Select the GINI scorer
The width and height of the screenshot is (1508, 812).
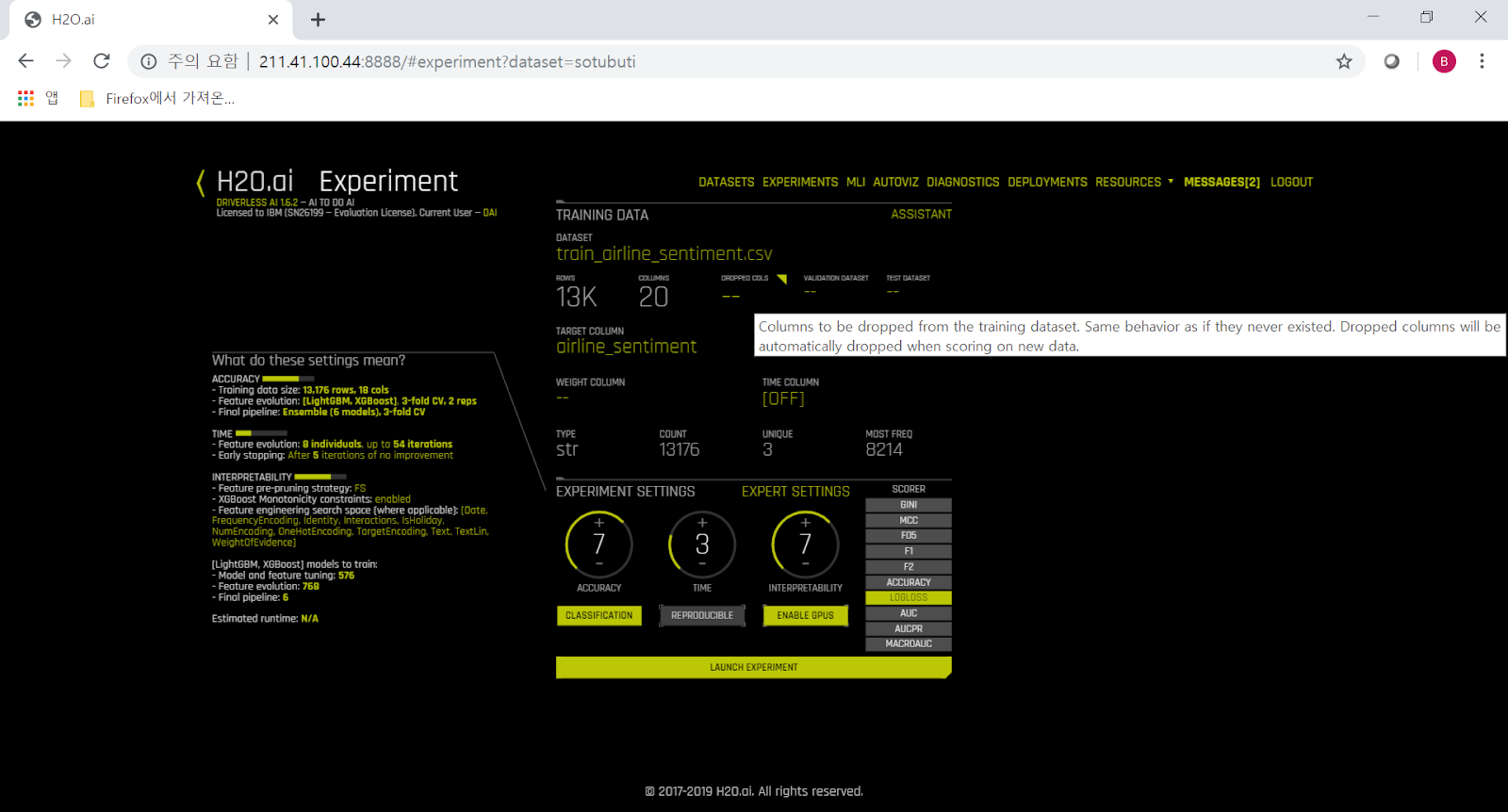click(909, 505)
